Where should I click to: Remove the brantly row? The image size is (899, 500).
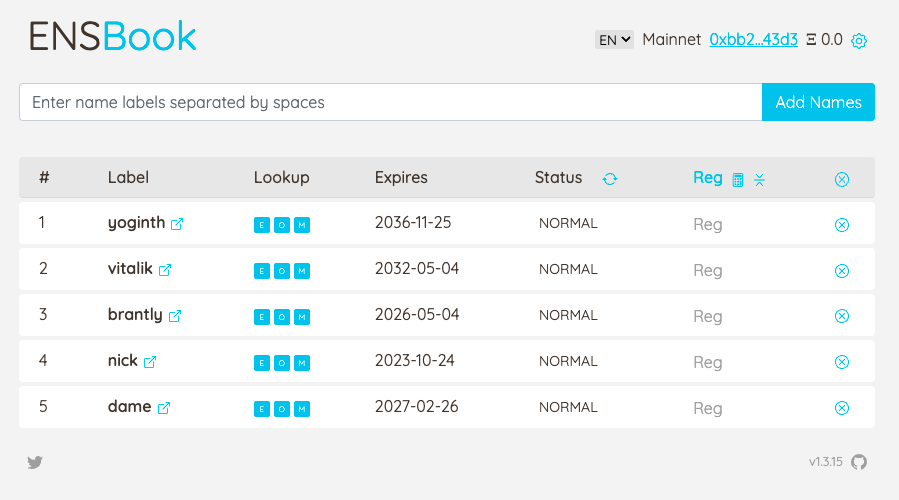tap(842, 316)
